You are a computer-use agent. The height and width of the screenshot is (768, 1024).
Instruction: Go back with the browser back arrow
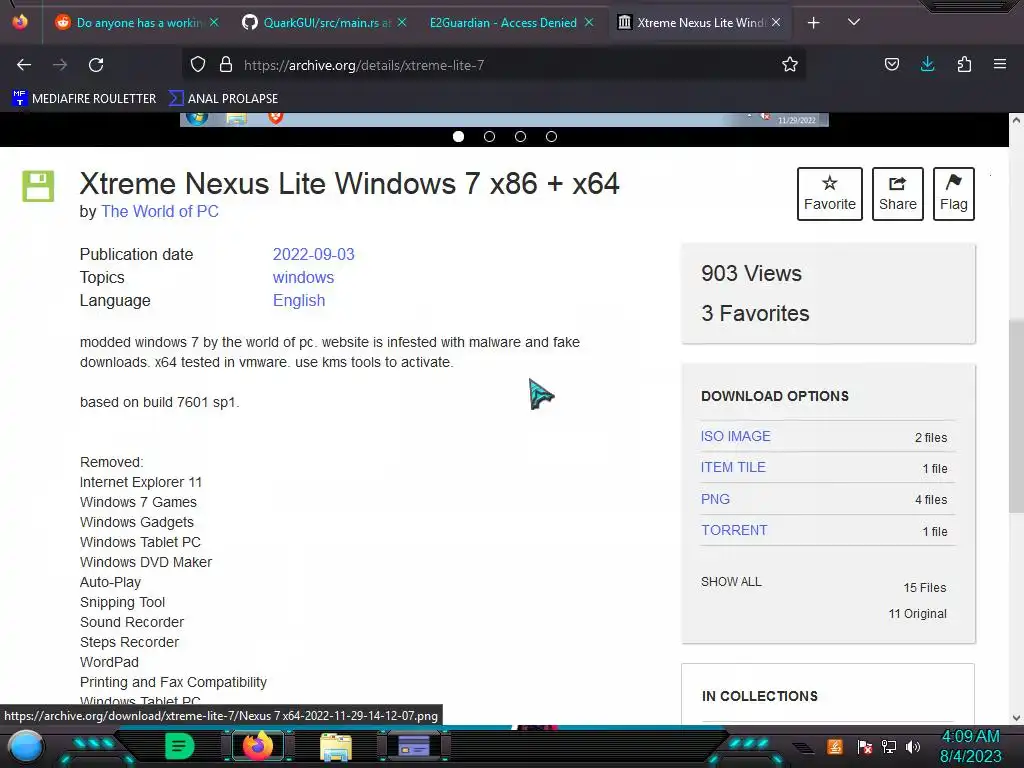coord(24,65)
